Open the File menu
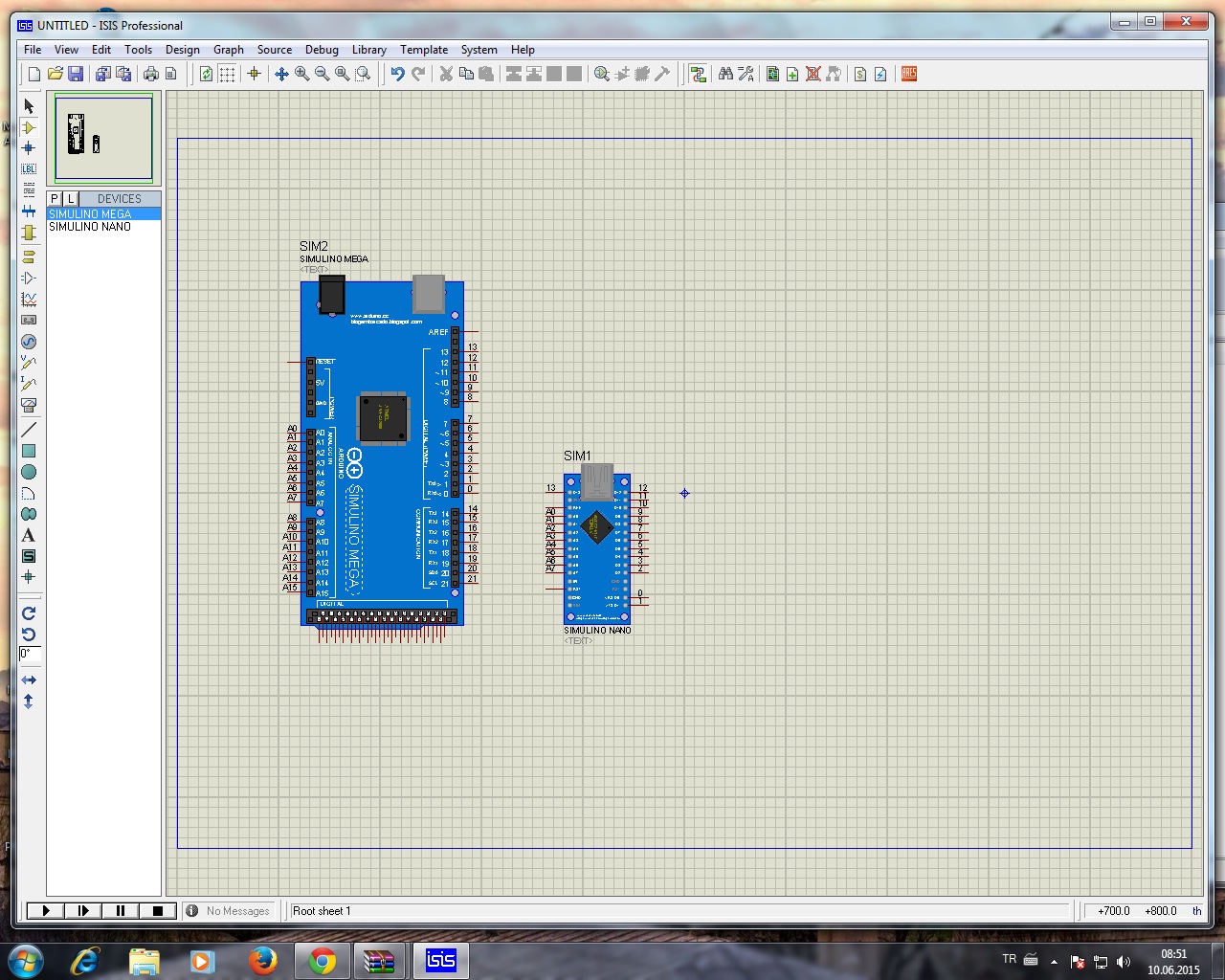Image resolution: width=1225 pixels, height=980 pixels. (33, 50)
